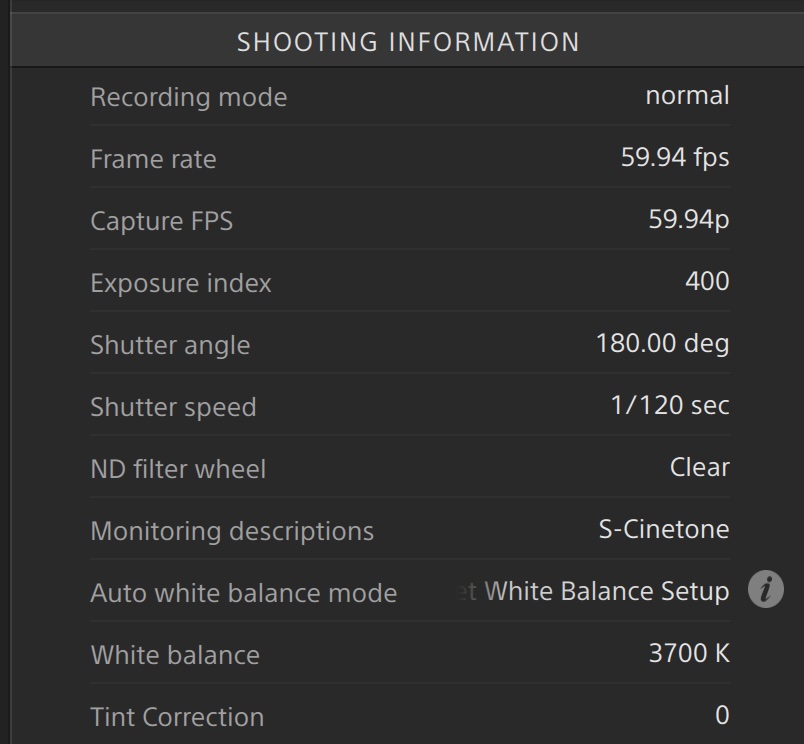
Task: Click the 'Clear' ND filter value
Action: (699, 468)
